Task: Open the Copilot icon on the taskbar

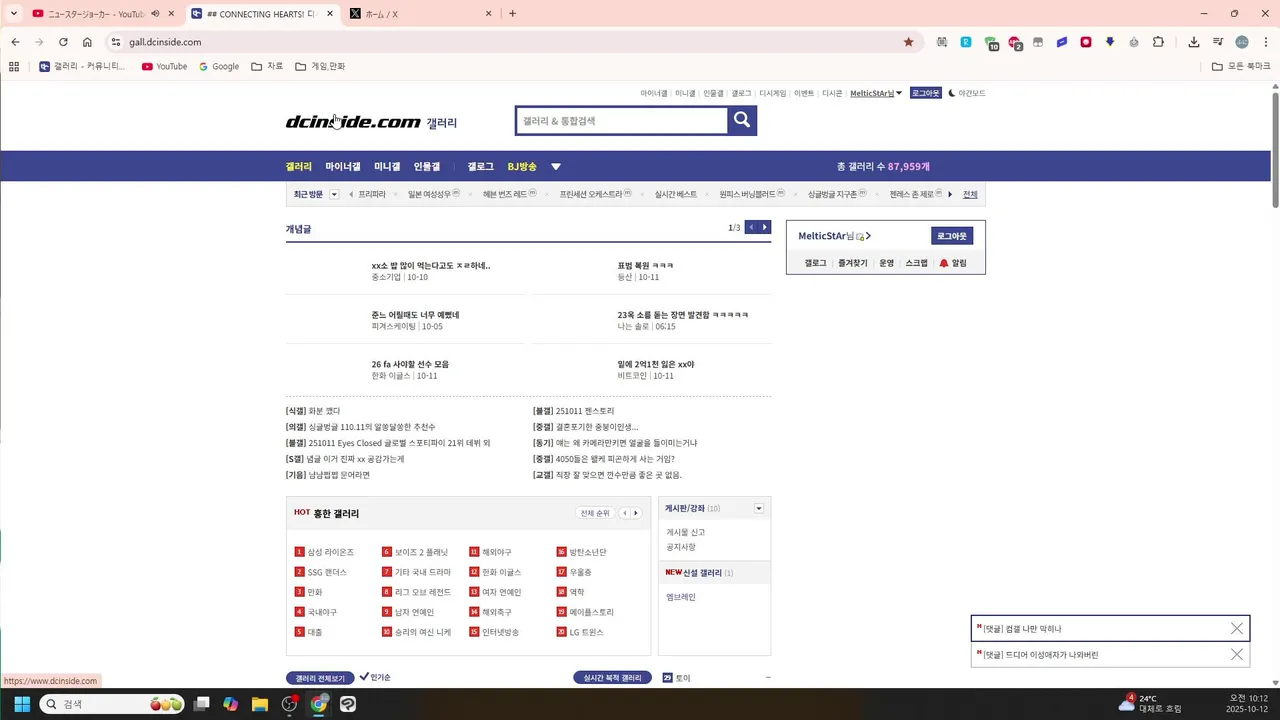Action: click(x=231, y=704)
